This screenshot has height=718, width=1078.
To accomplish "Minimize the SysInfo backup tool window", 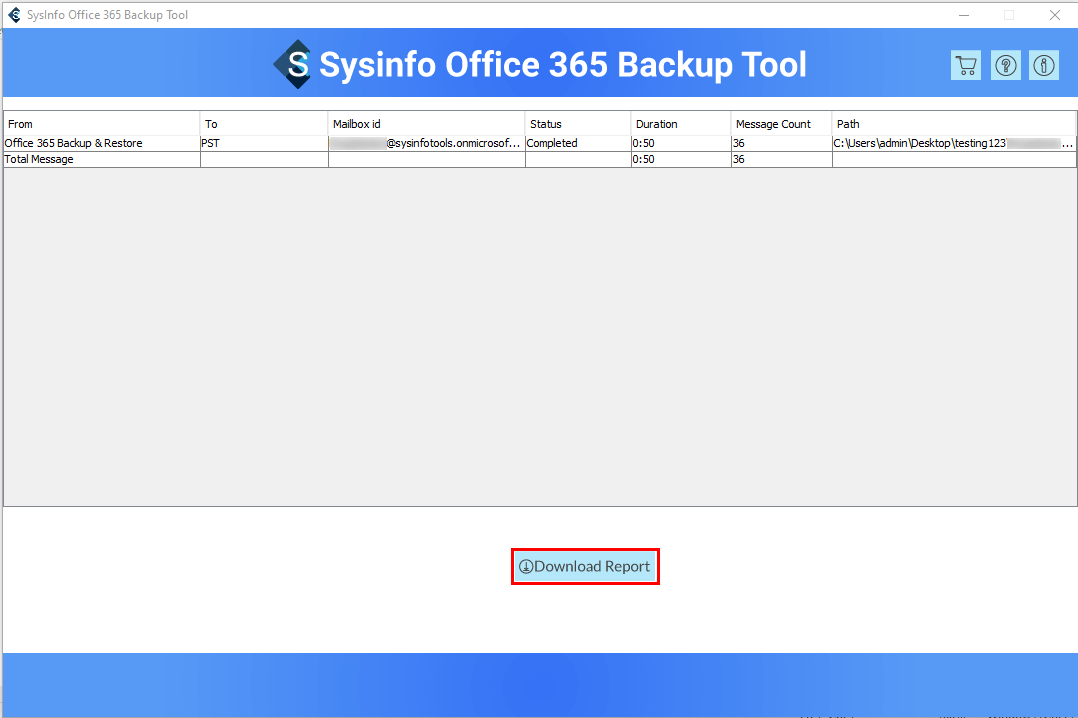I will (x=964, y=15).
